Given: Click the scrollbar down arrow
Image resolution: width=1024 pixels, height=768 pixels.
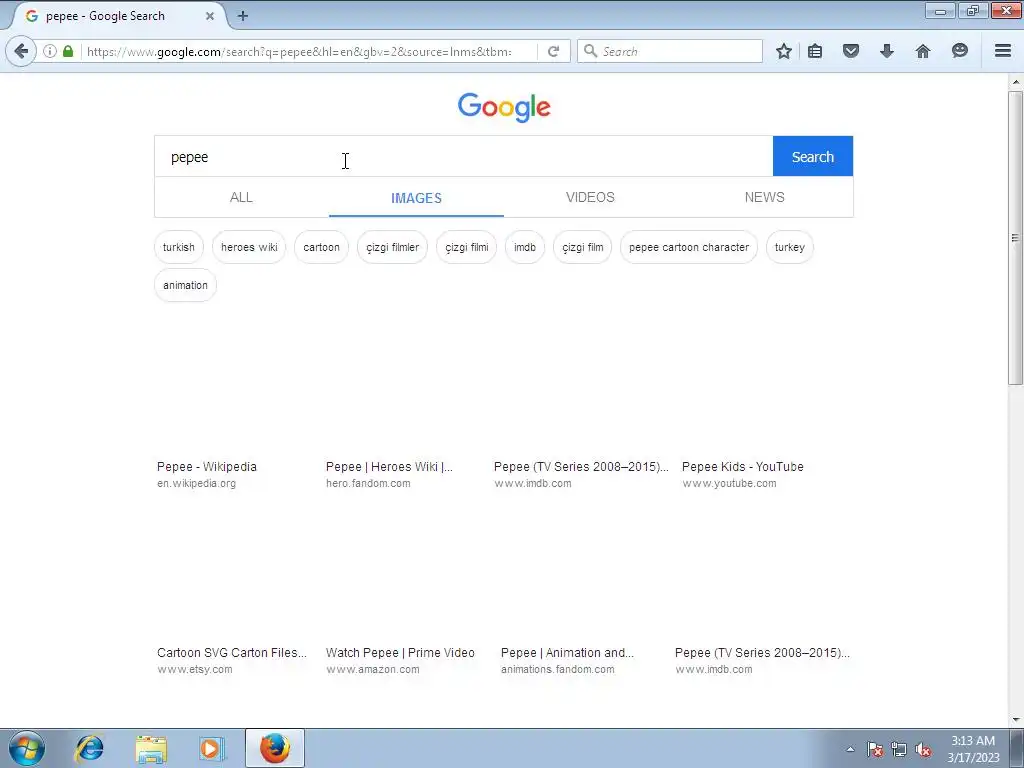Looking at the screenshot, I should click(x=1016, y=720).
